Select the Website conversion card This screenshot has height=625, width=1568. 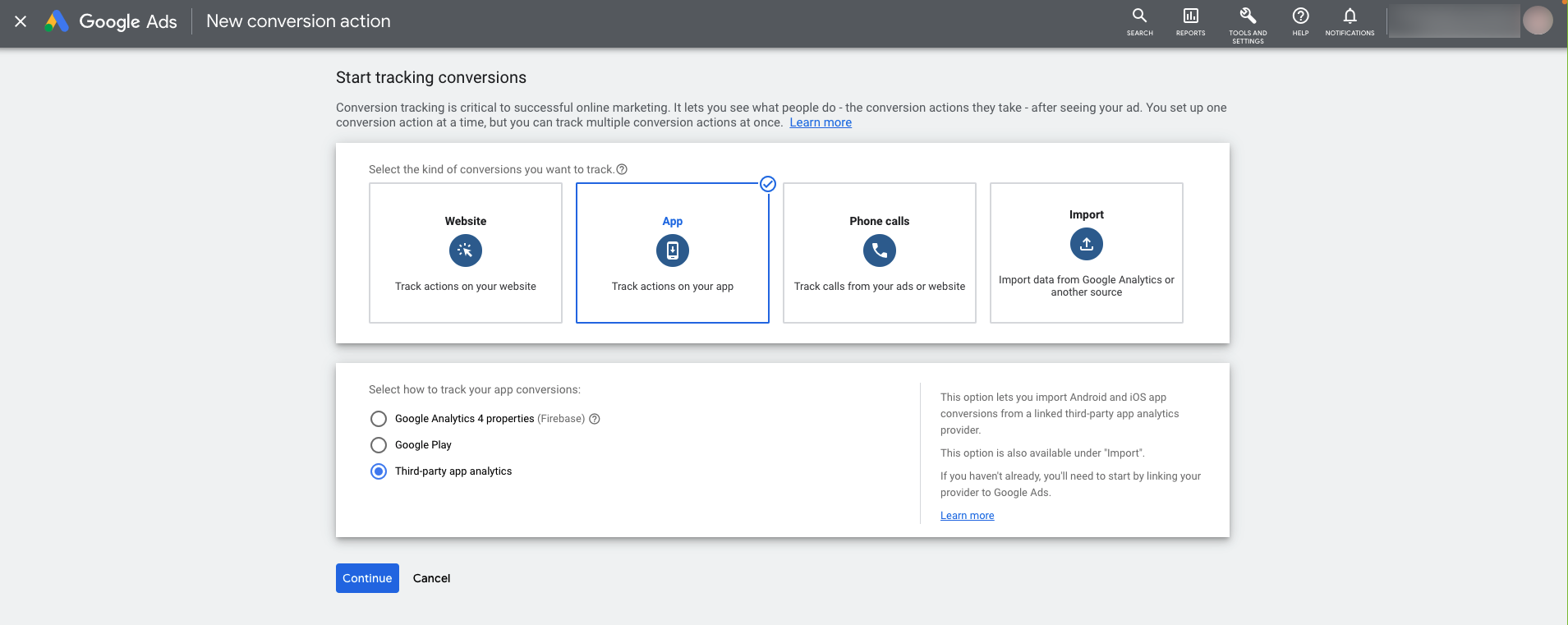tap(466, 253)
